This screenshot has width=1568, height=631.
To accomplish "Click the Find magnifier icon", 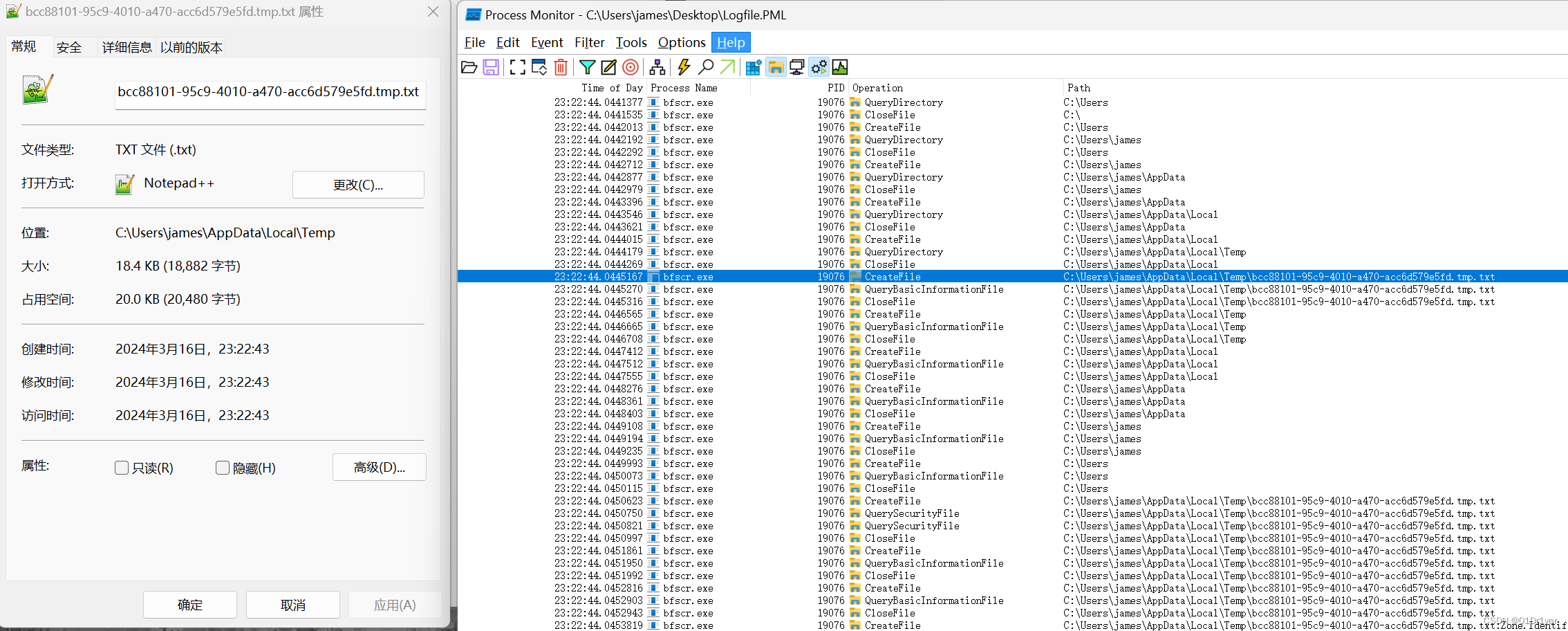I will click(x=706, y=67).
